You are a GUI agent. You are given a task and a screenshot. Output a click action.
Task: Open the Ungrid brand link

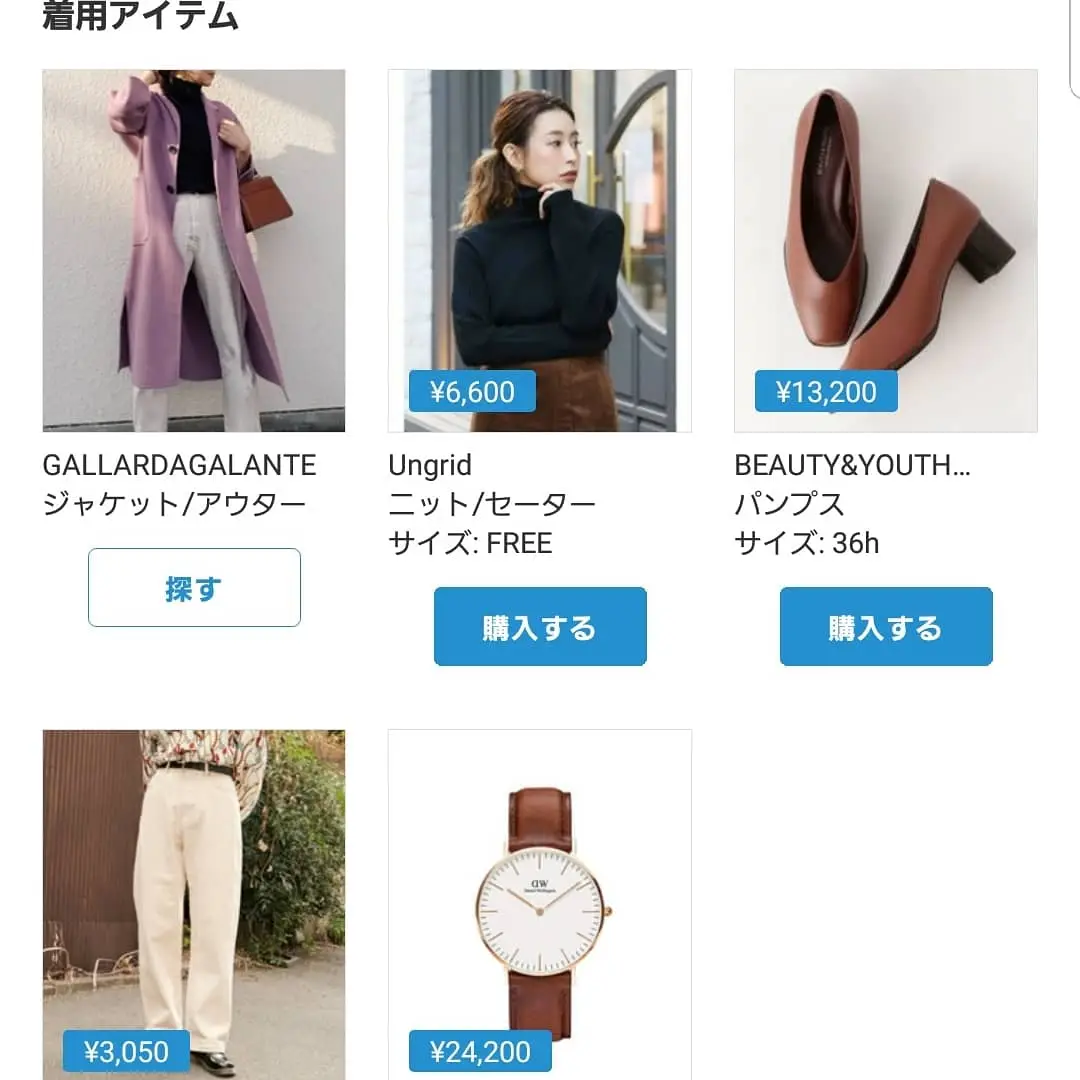(x=430, y=466)
